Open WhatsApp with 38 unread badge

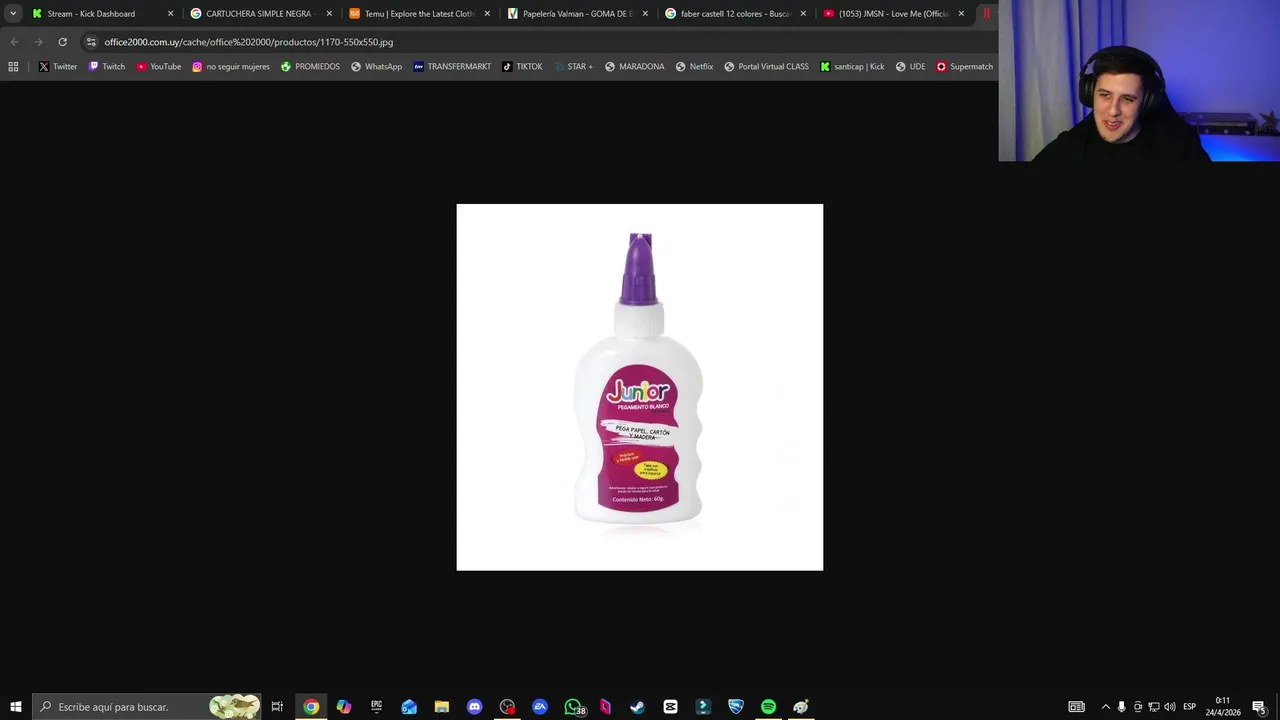(573, 707)
